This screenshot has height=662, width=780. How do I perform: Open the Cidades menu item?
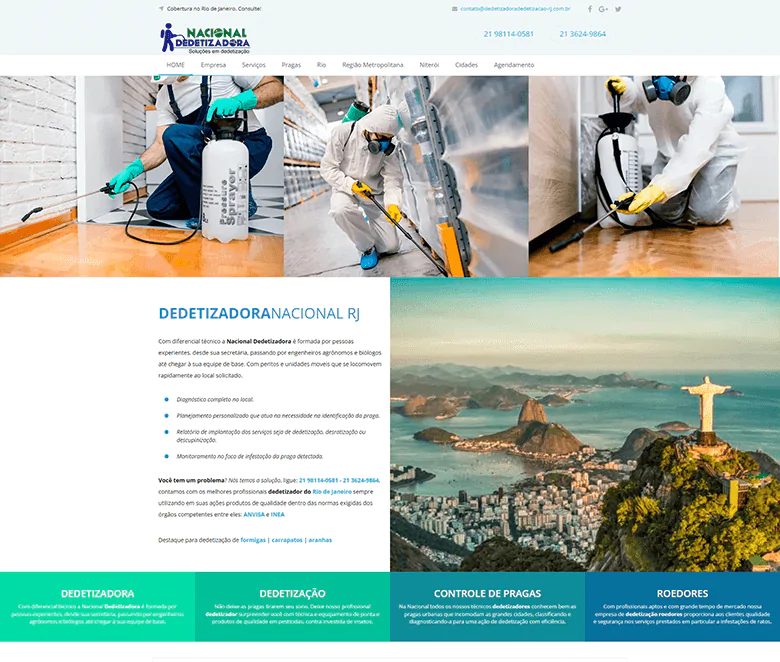[x=466, y=65]
